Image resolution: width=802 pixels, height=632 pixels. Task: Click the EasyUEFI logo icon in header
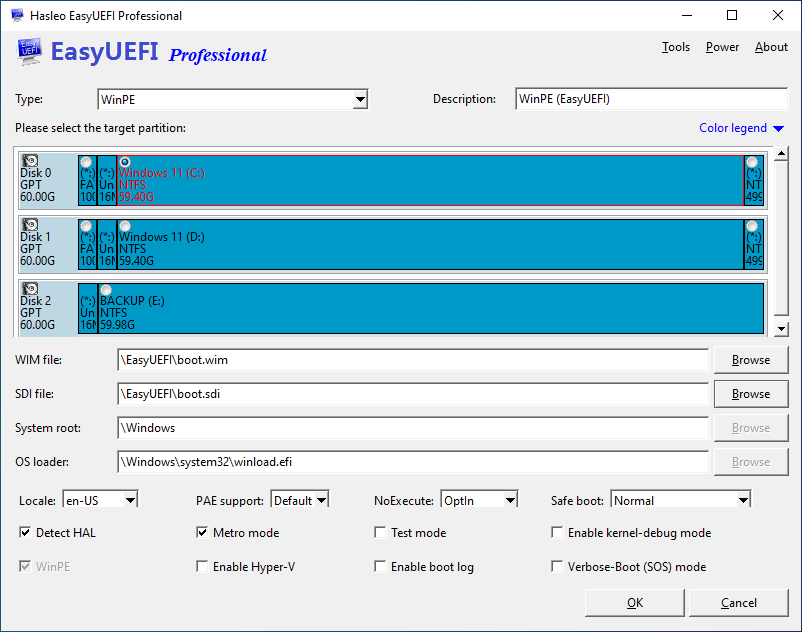coord(29,52)
